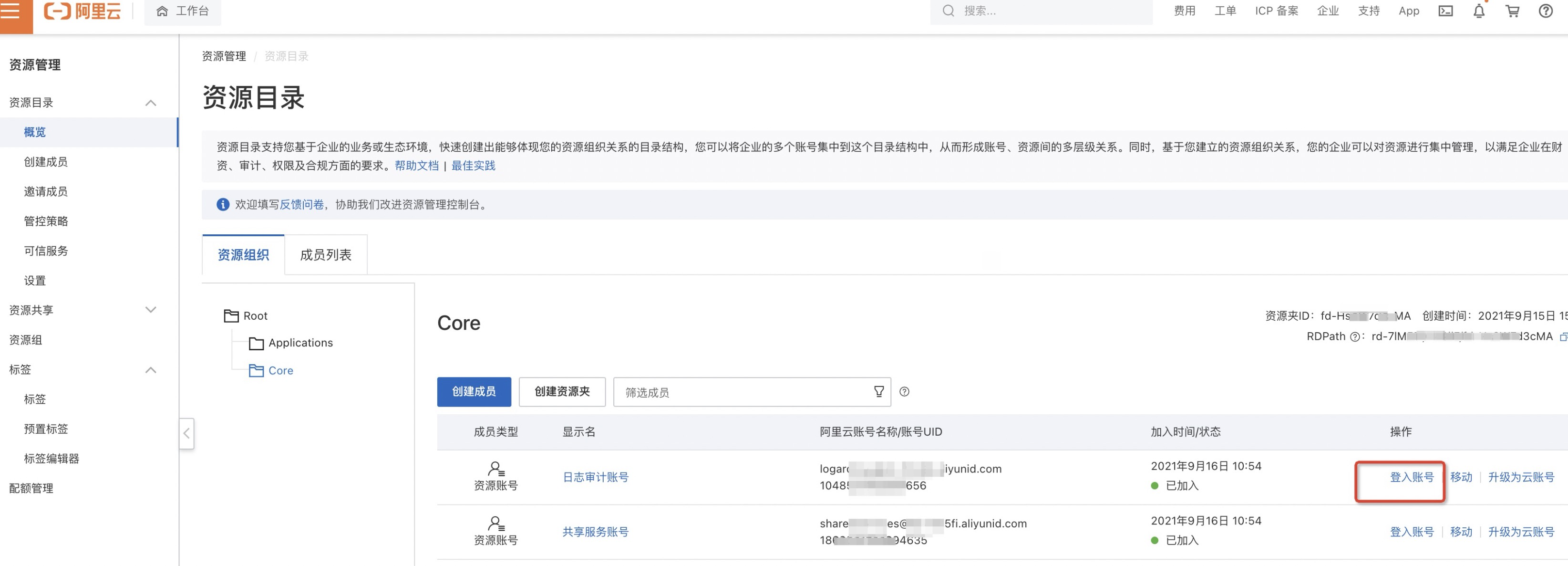Collapse the 资源目录 sidebar section

(x=151, y=103)
